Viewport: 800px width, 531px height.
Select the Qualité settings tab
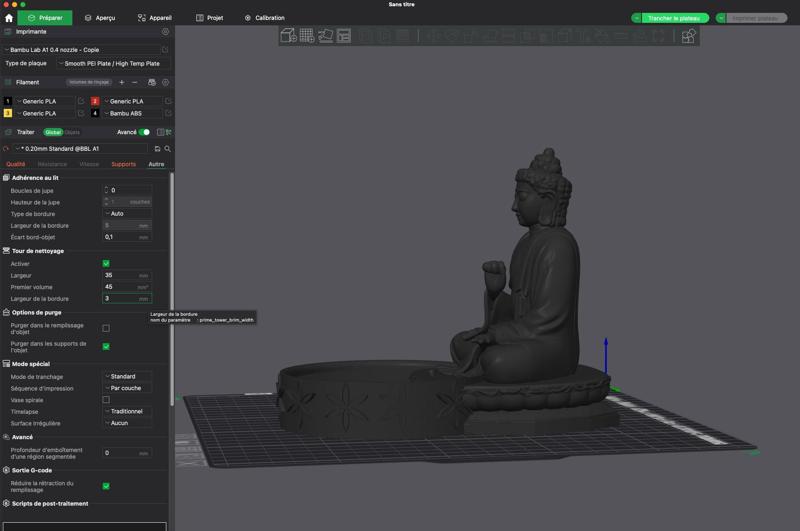click(x=16, y=164)
